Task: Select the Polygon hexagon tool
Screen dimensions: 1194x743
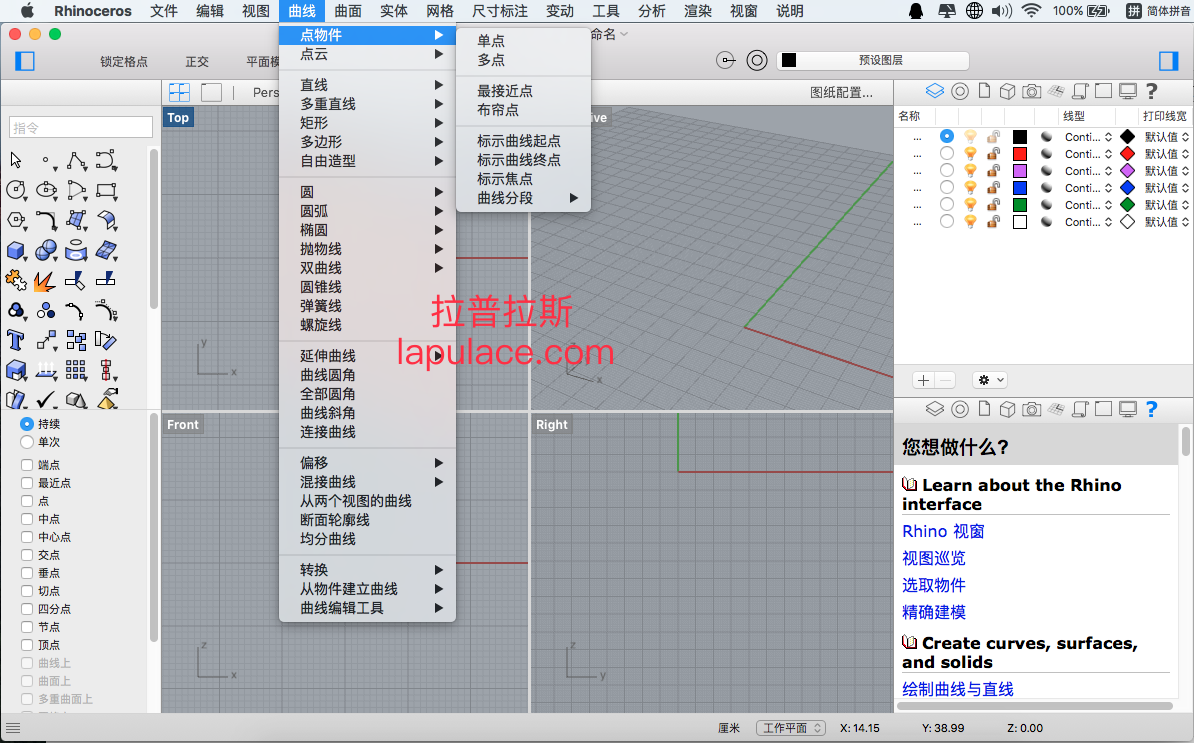Action: 16,221
